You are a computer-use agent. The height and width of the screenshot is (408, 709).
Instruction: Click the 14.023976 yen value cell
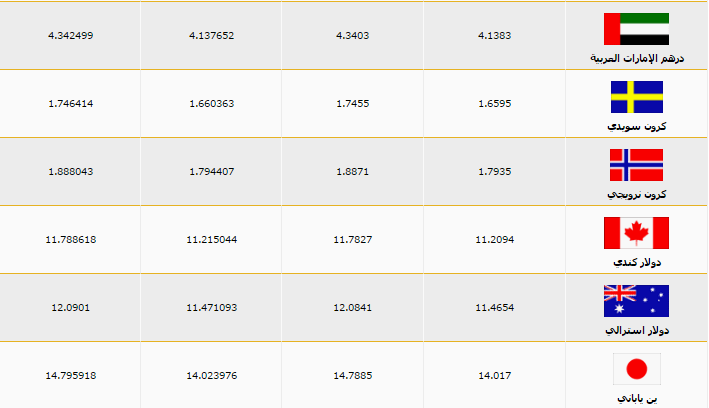211,375
